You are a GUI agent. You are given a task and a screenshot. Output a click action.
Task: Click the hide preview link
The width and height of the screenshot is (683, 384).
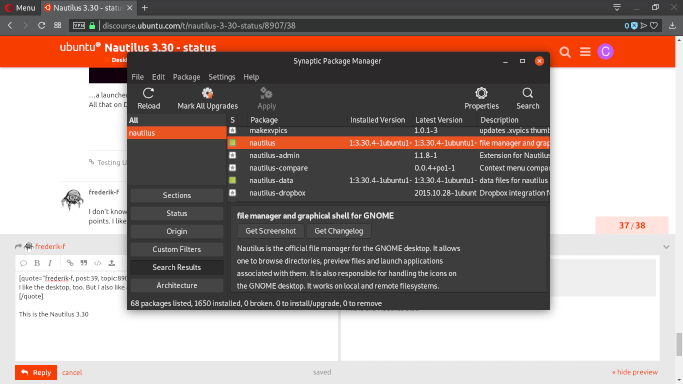pos(635,372)
